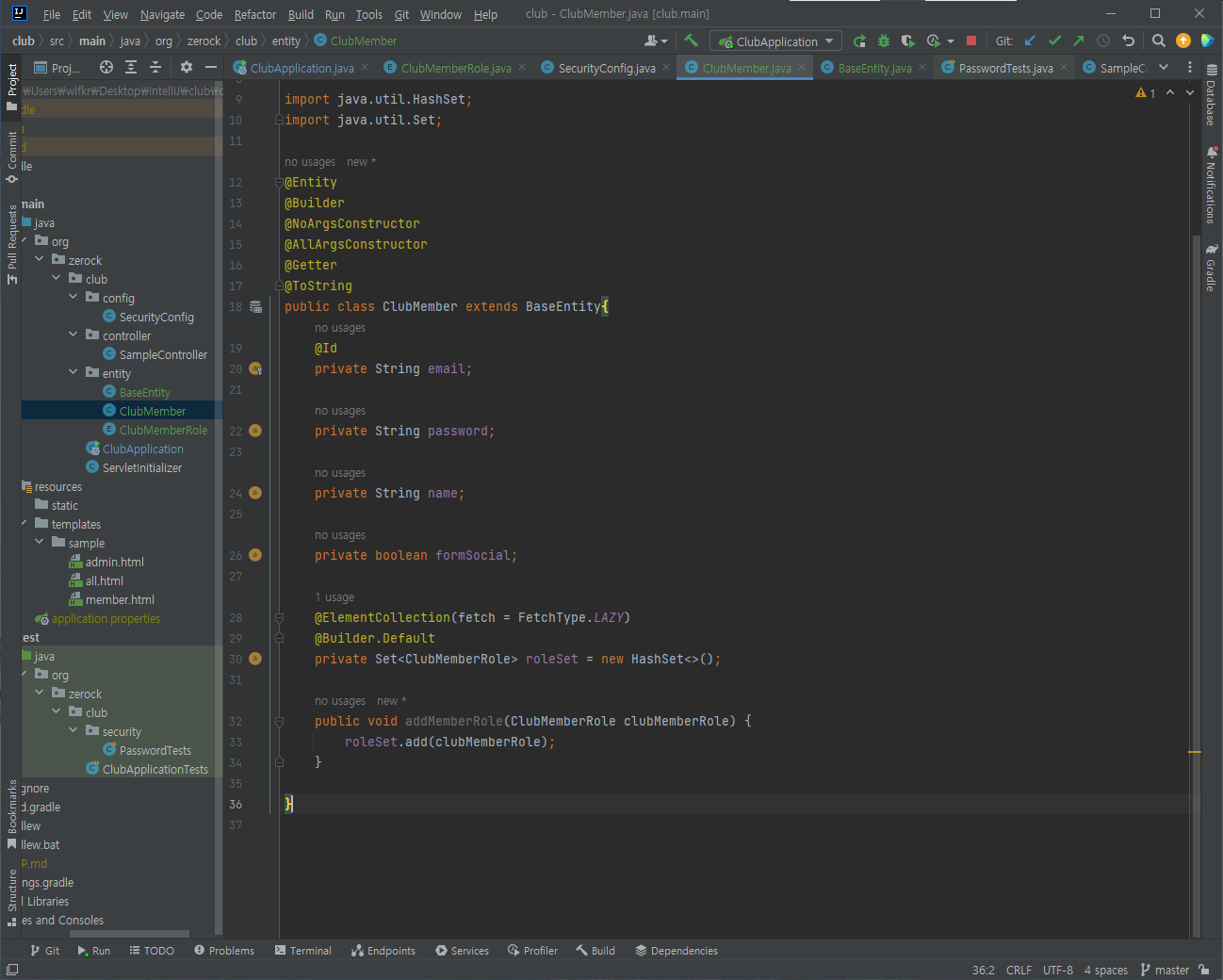Screen dimensions: 1223x980
Task: Open the user account dropdown in toolbar
Action: [x=656, y=41]
